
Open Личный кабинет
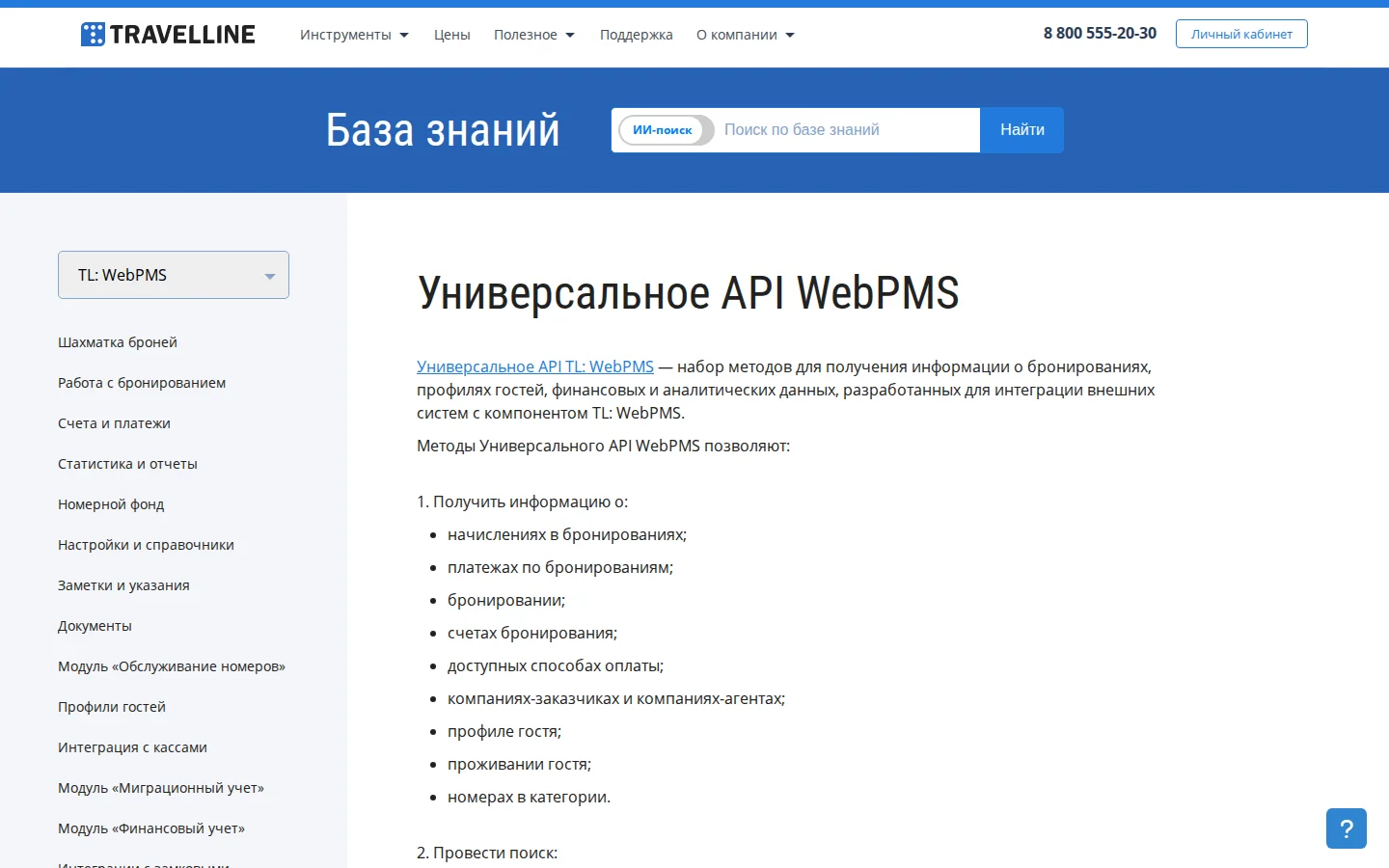click(1241, 34)
